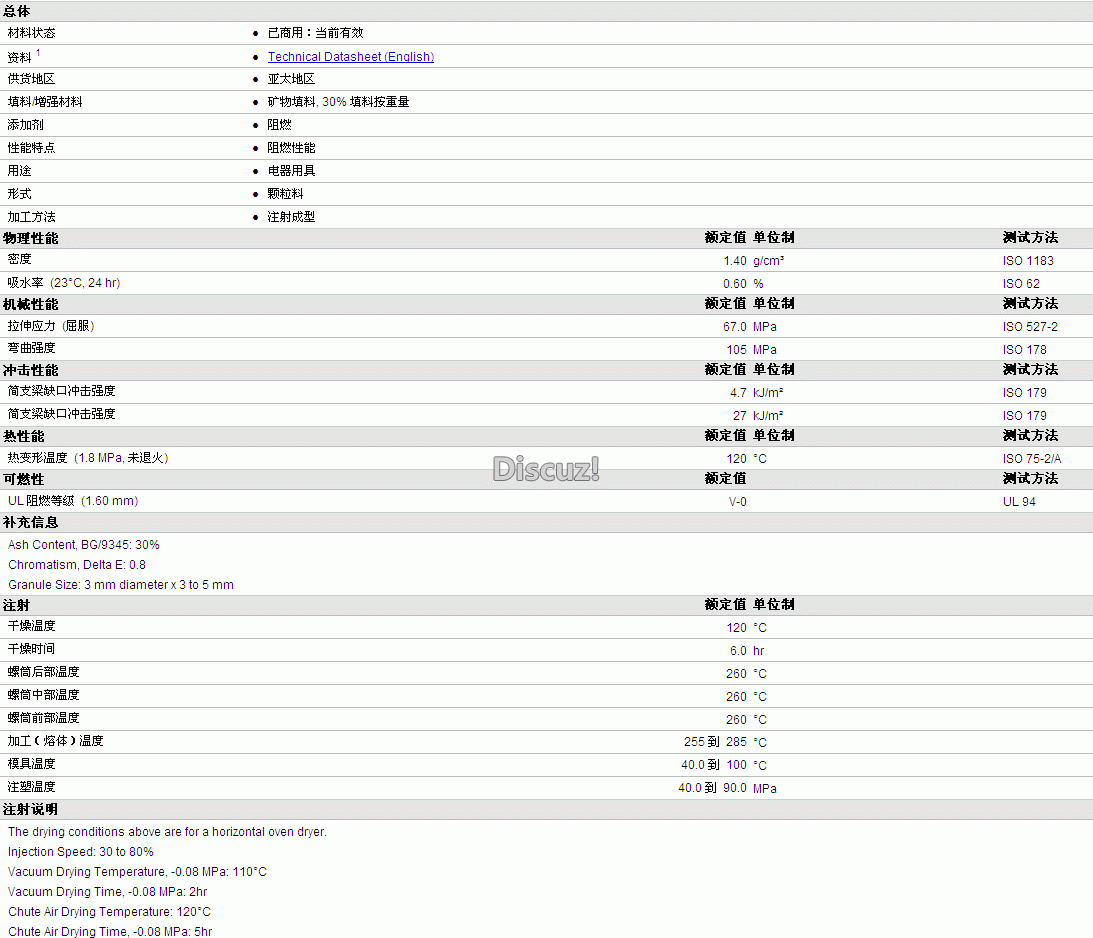Select the ISO 62 test method
This screenshot has width=1093, height=938.
(x=1021, y=284)
